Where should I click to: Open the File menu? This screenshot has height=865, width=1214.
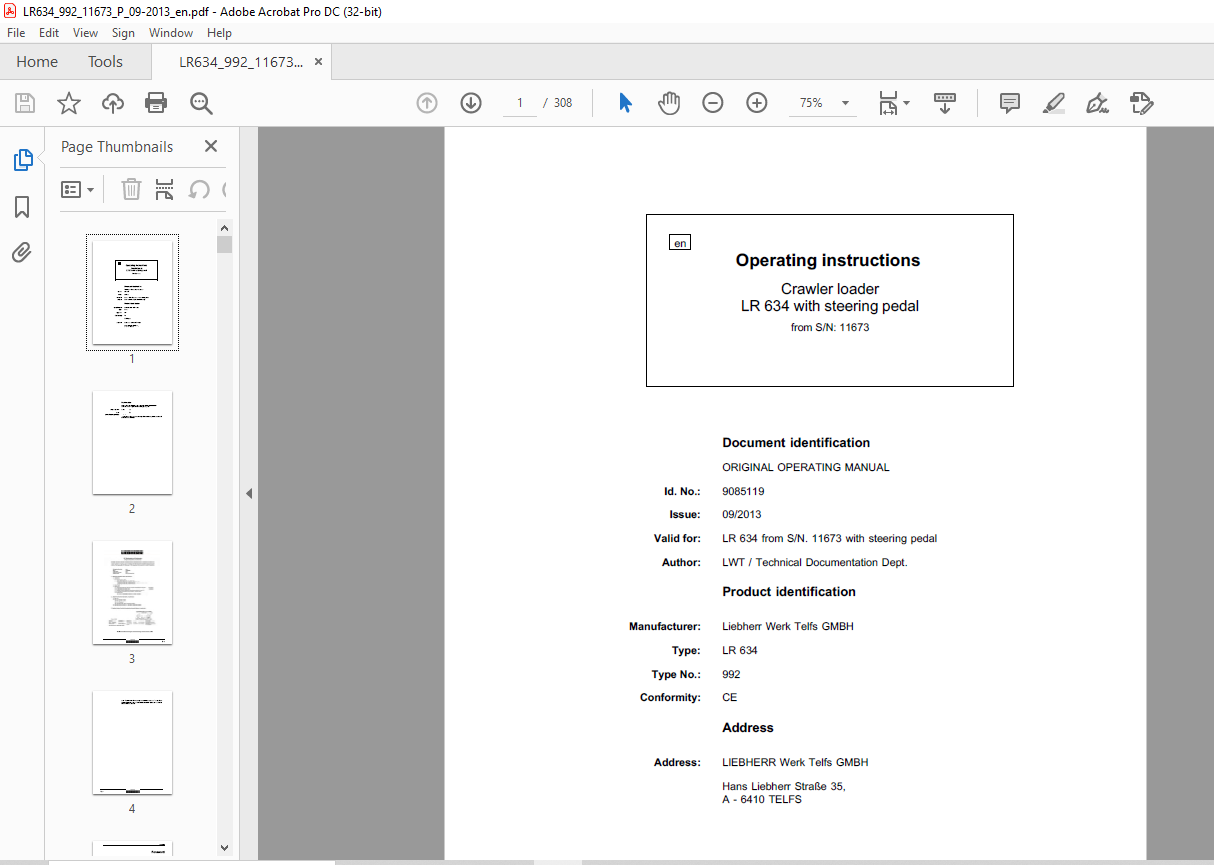pyautogui.click(x=16, y=33)
